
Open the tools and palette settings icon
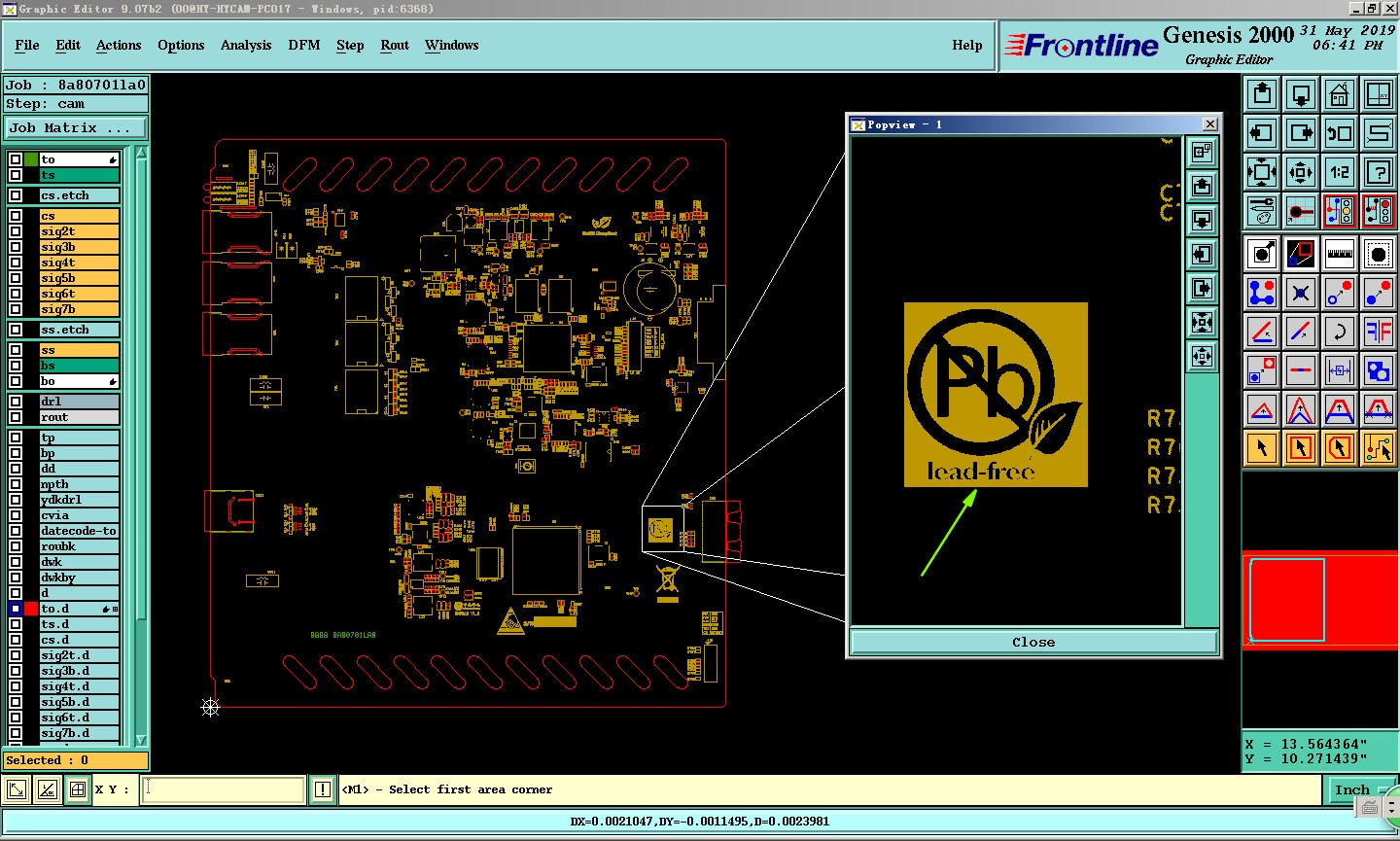1262,210
